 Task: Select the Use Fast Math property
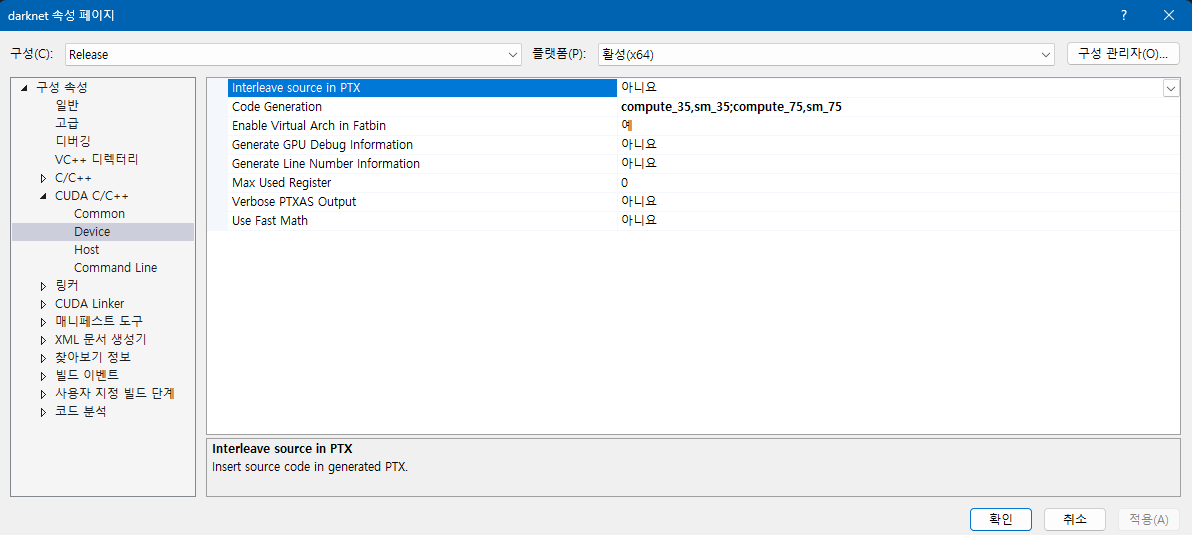point(422,220)
